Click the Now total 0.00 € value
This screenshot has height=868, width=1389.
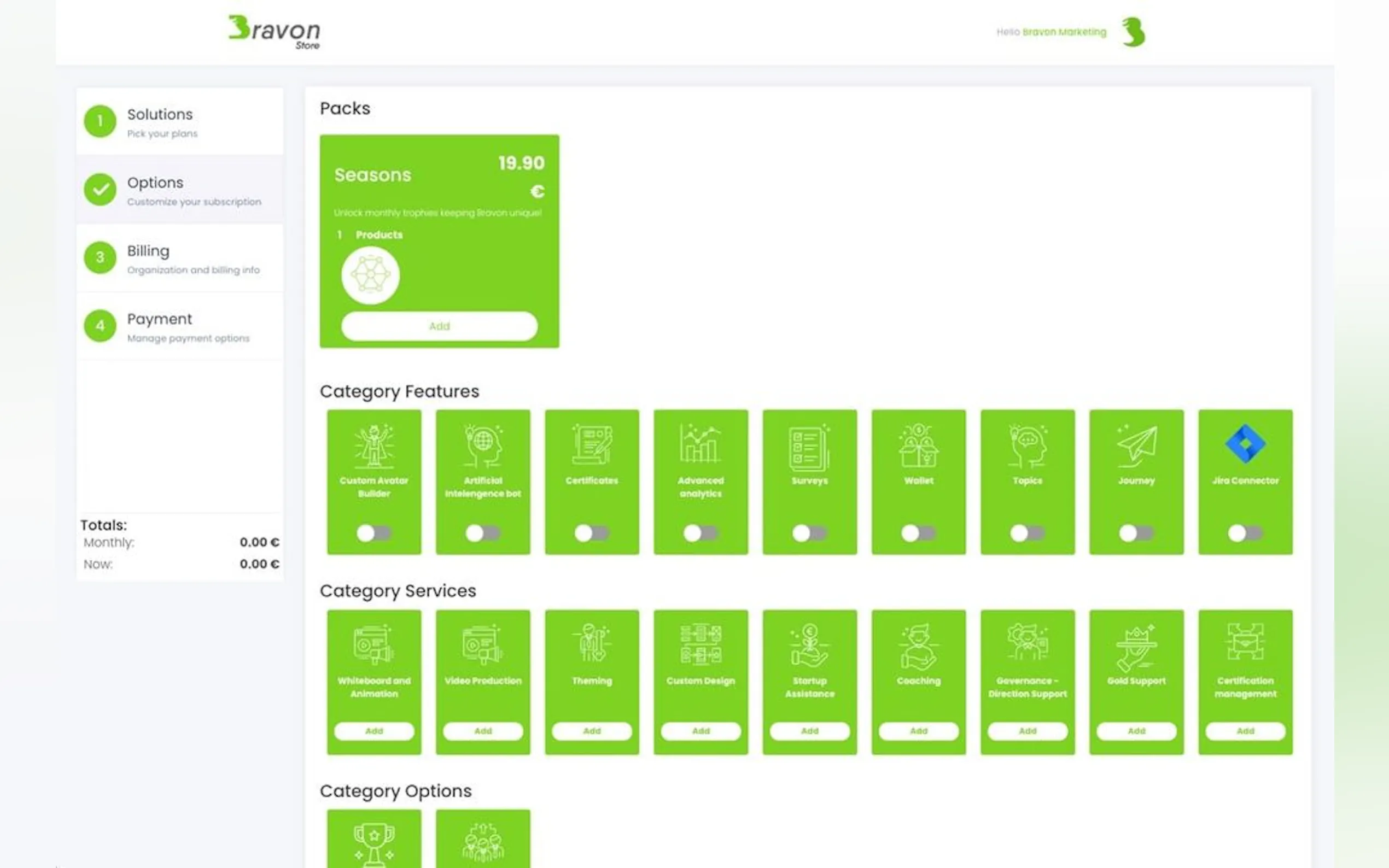pyautogui.click(x=260, y=564)
